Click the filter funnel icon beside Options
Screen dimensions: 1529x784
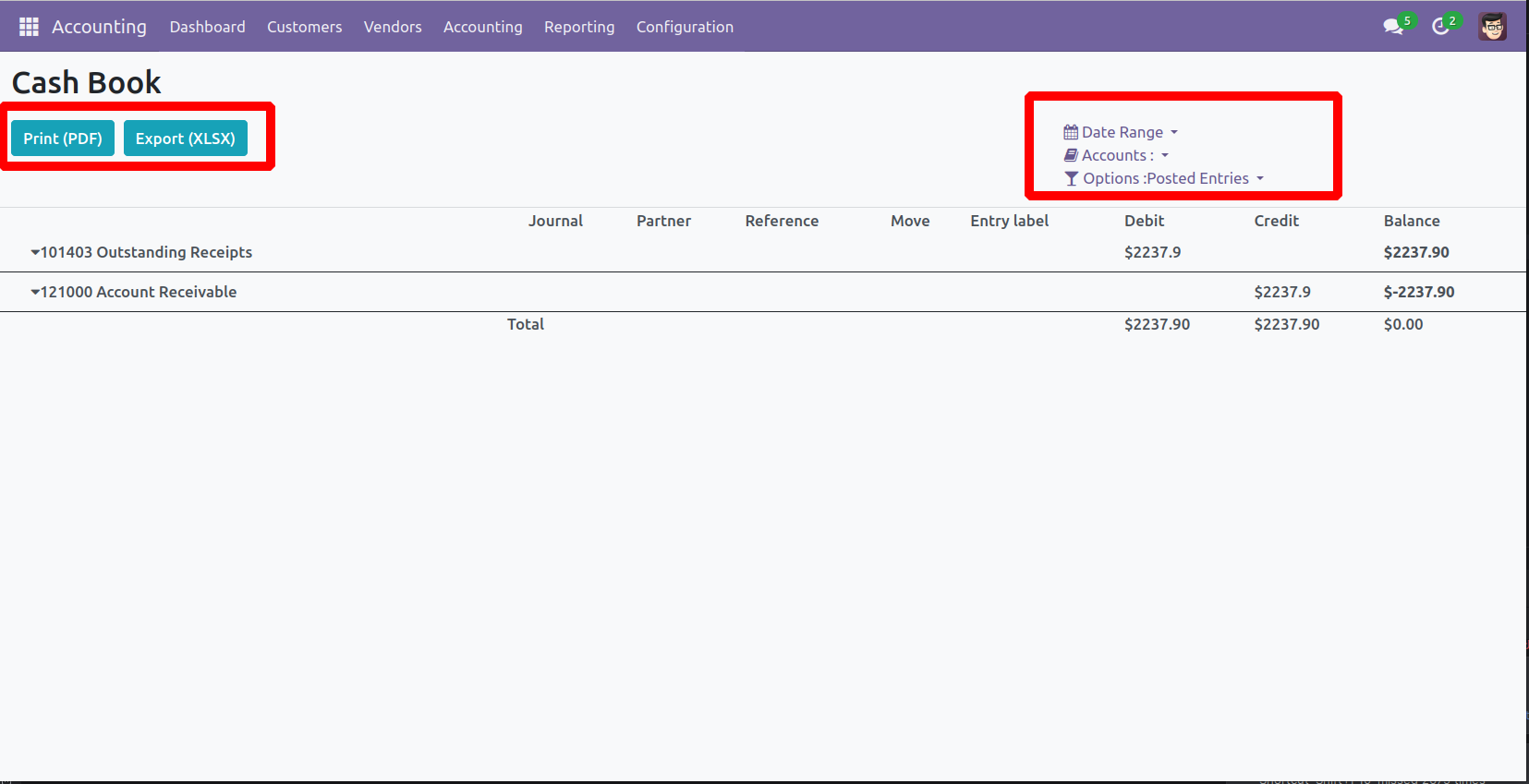pyautogui.click(x=1071, y=178)
